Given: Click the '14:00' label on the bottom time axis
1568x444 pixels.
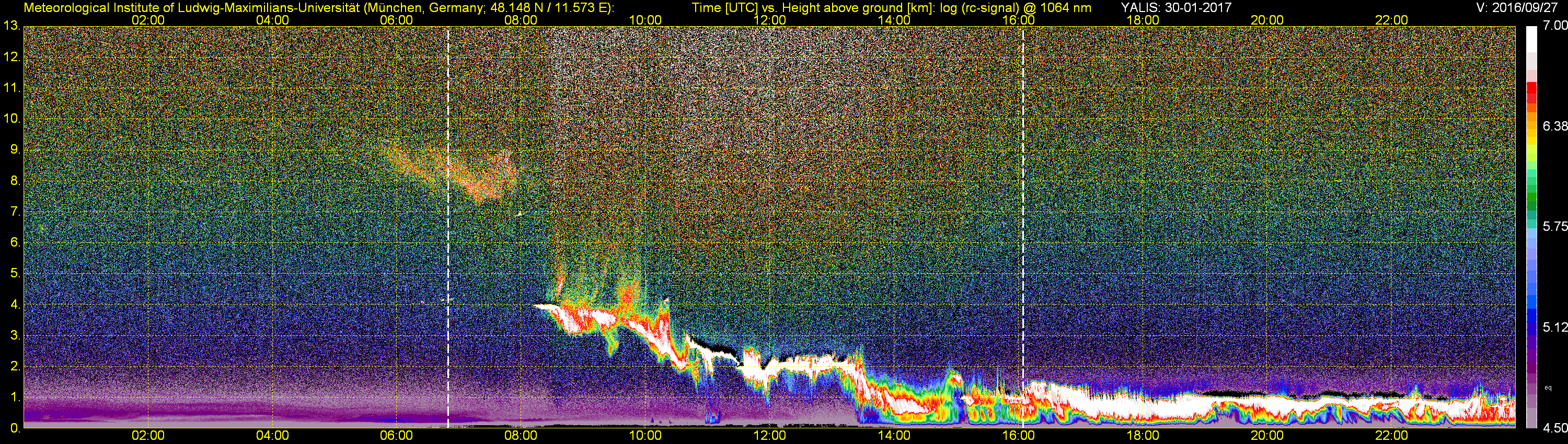Looking at the screenshot, I should click(894, 436).
